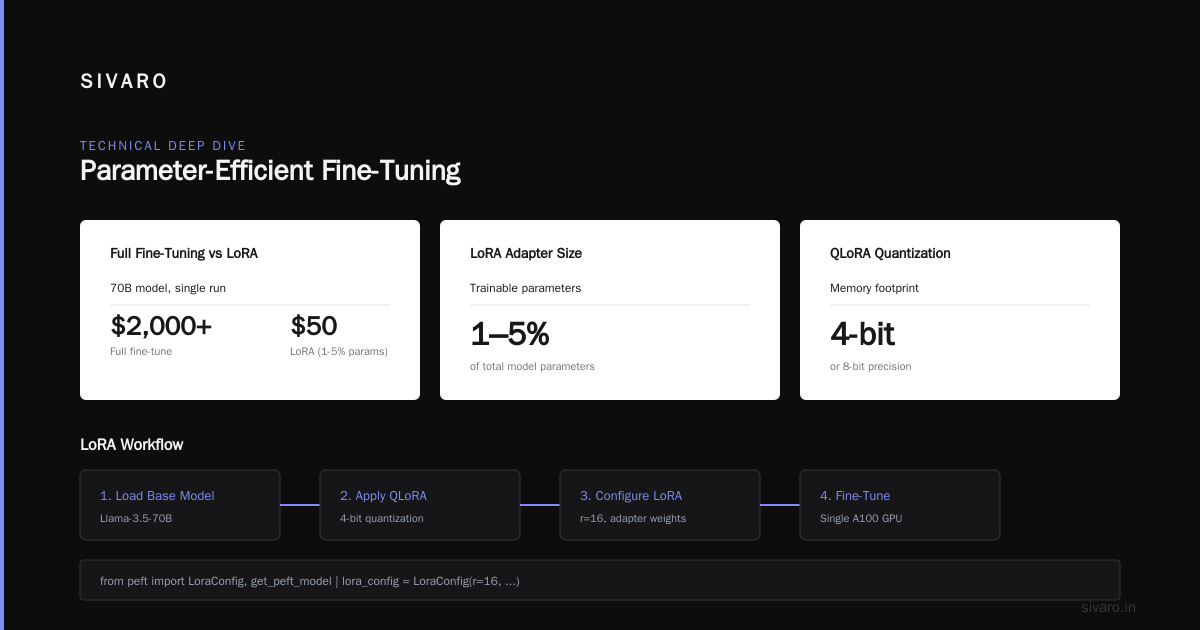Open the QLoRA Quantization card
Viewport: 1200px width, 630px height.
pyautogui.click(x=960, y=310)
